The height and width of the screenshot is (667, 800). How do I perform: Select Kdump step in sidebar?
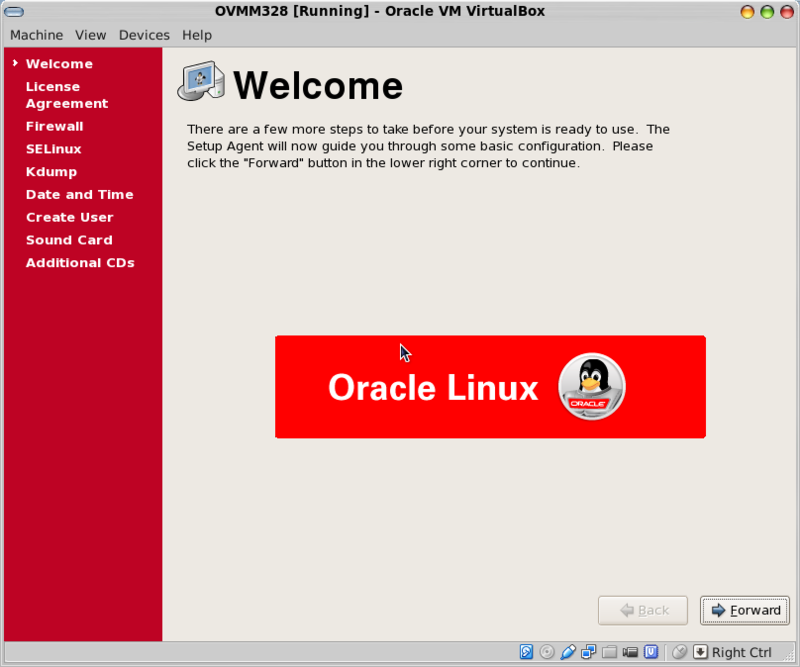point(52,171)
